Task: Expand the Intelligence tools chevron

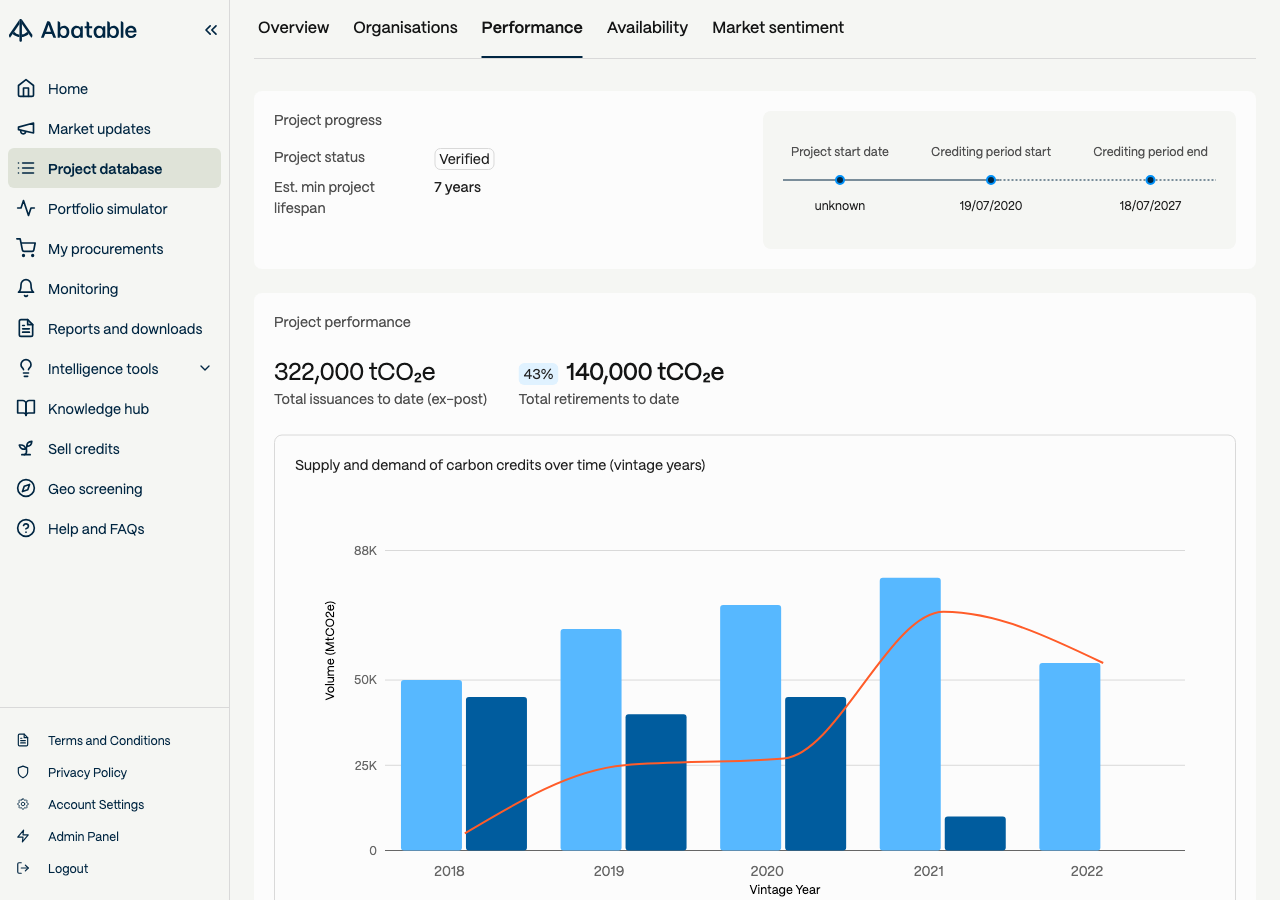Action: point(205,369)
